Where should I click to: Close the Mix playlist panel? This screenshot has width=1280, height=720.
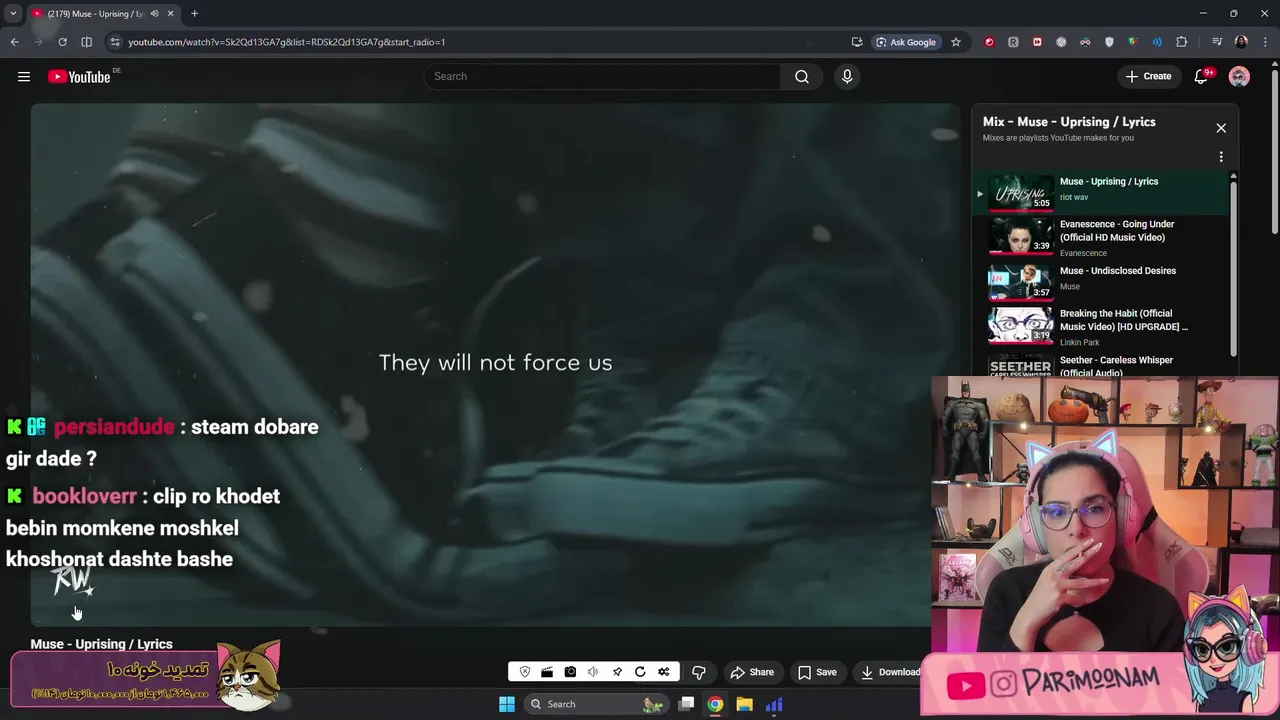tap(1221, 128)
